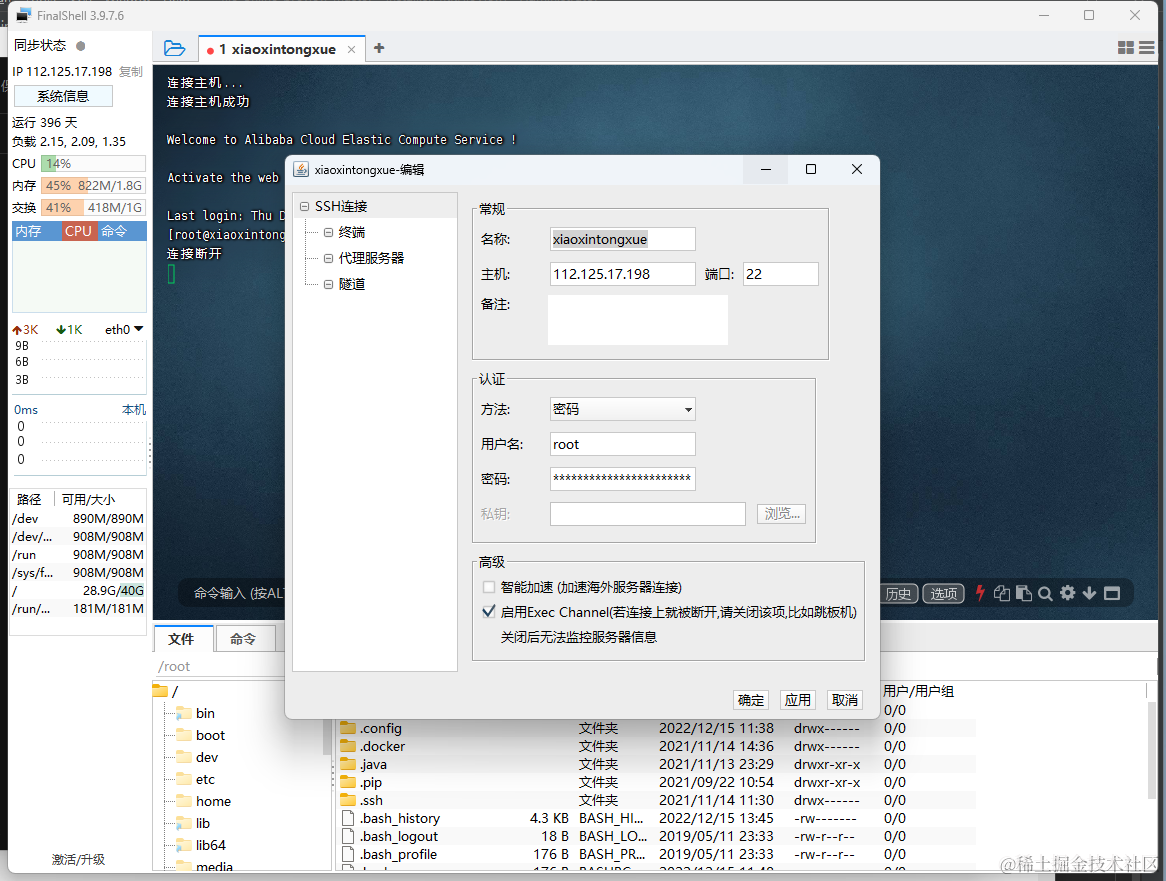
Task: Click the bin folder icon in tree
Action: (x=184, y=713)
